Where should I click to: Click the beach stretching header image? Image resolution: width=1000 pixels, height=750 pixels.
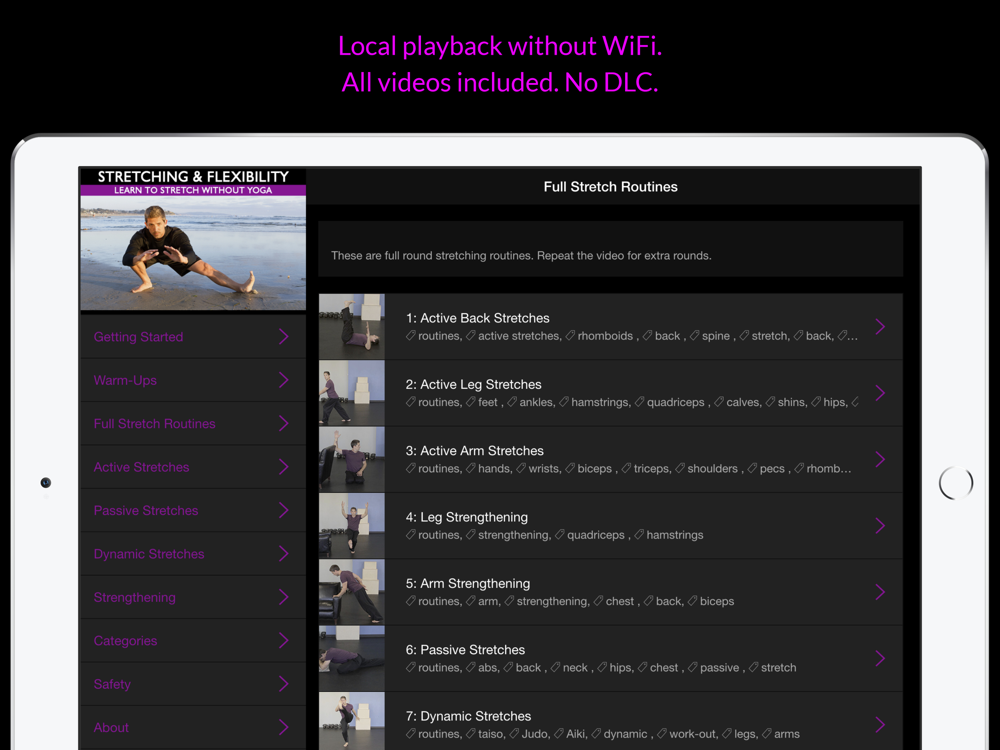pos(193,252)
